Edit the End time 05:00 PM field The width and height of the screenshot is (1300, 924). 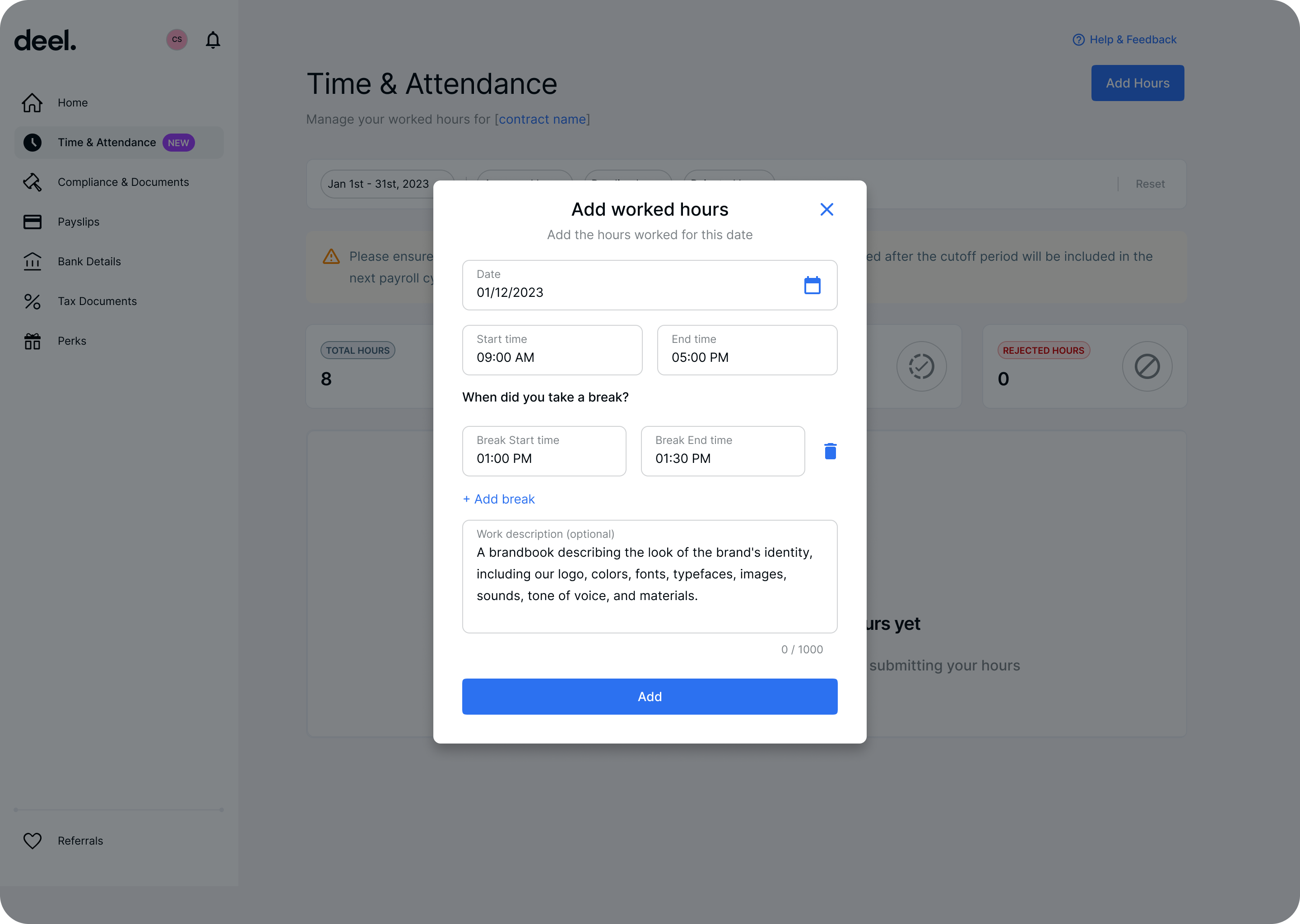(x=747, y=350)
